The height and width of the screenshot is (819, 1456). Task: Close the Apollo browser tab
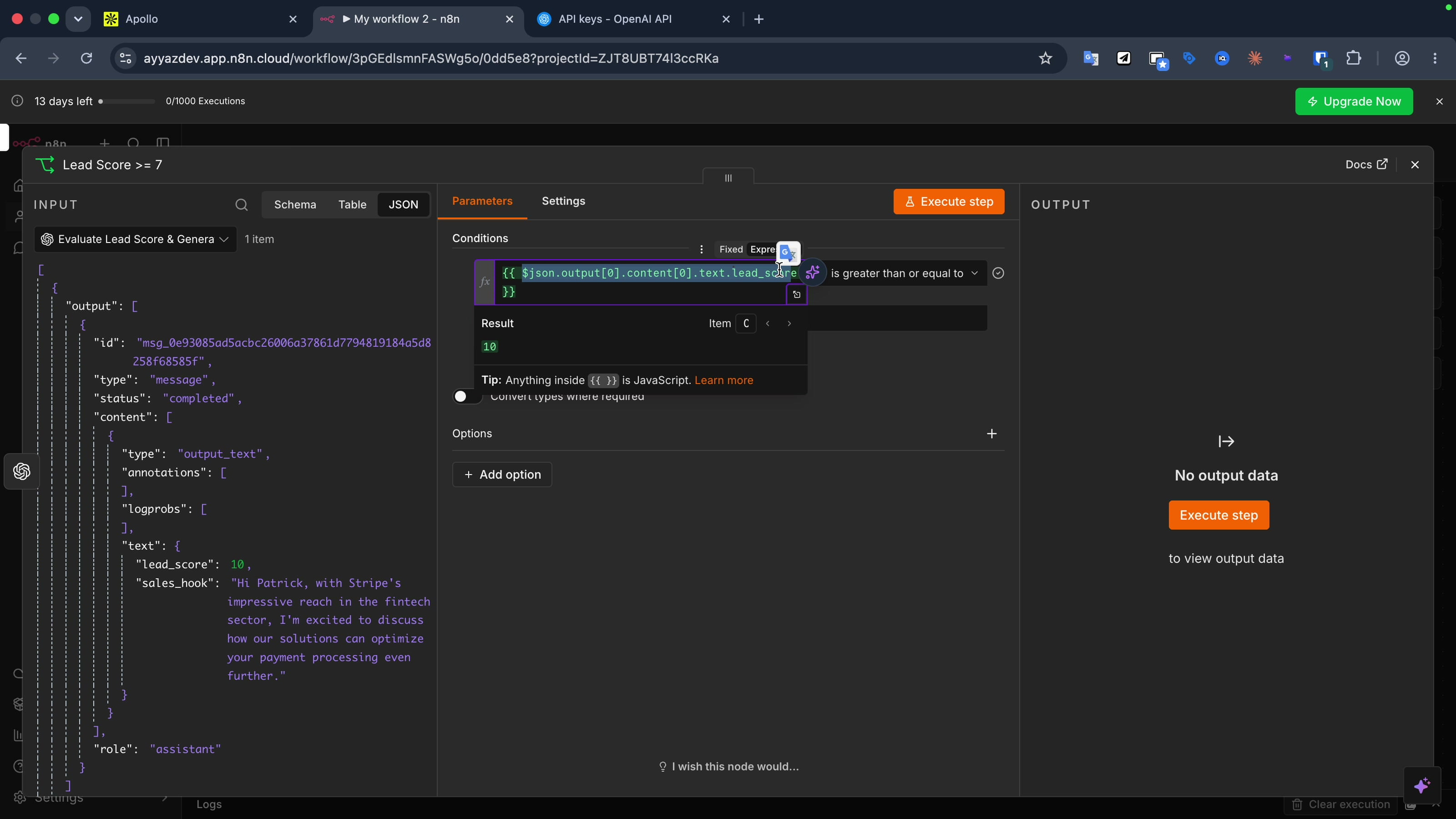tap(293, 19)
